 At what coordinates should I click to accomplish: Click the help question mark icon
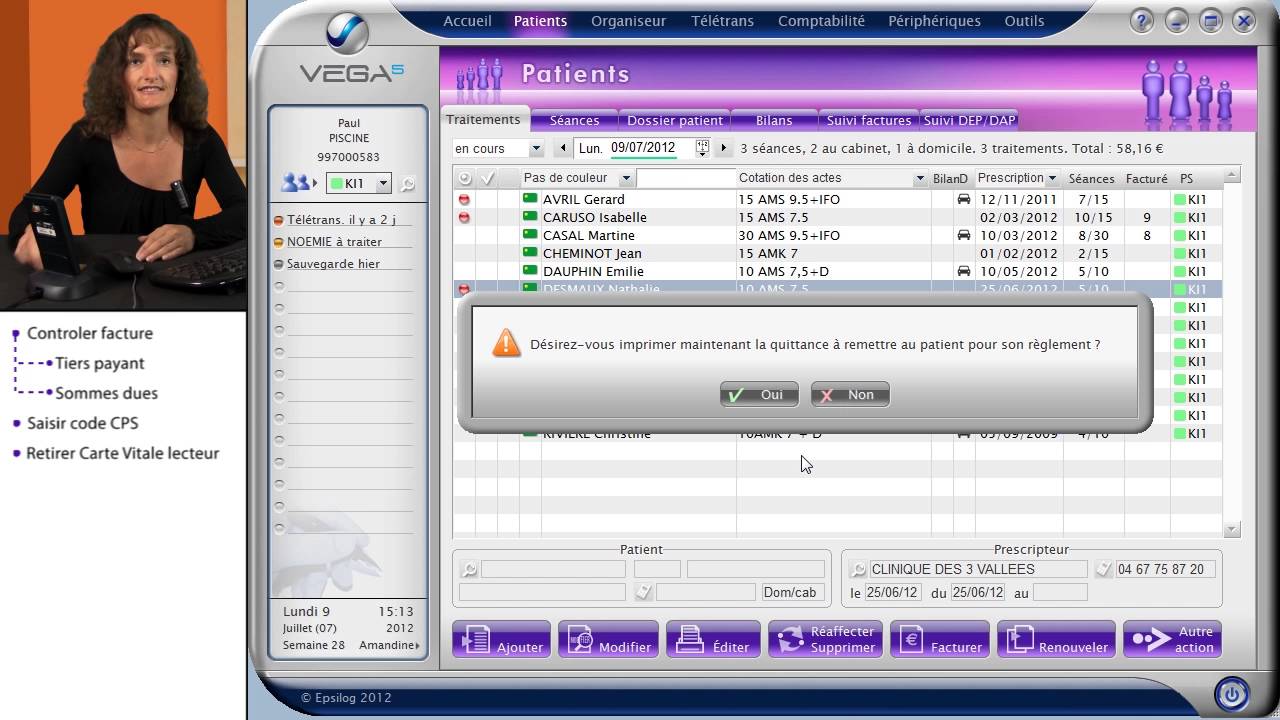tap(1141, 21)
